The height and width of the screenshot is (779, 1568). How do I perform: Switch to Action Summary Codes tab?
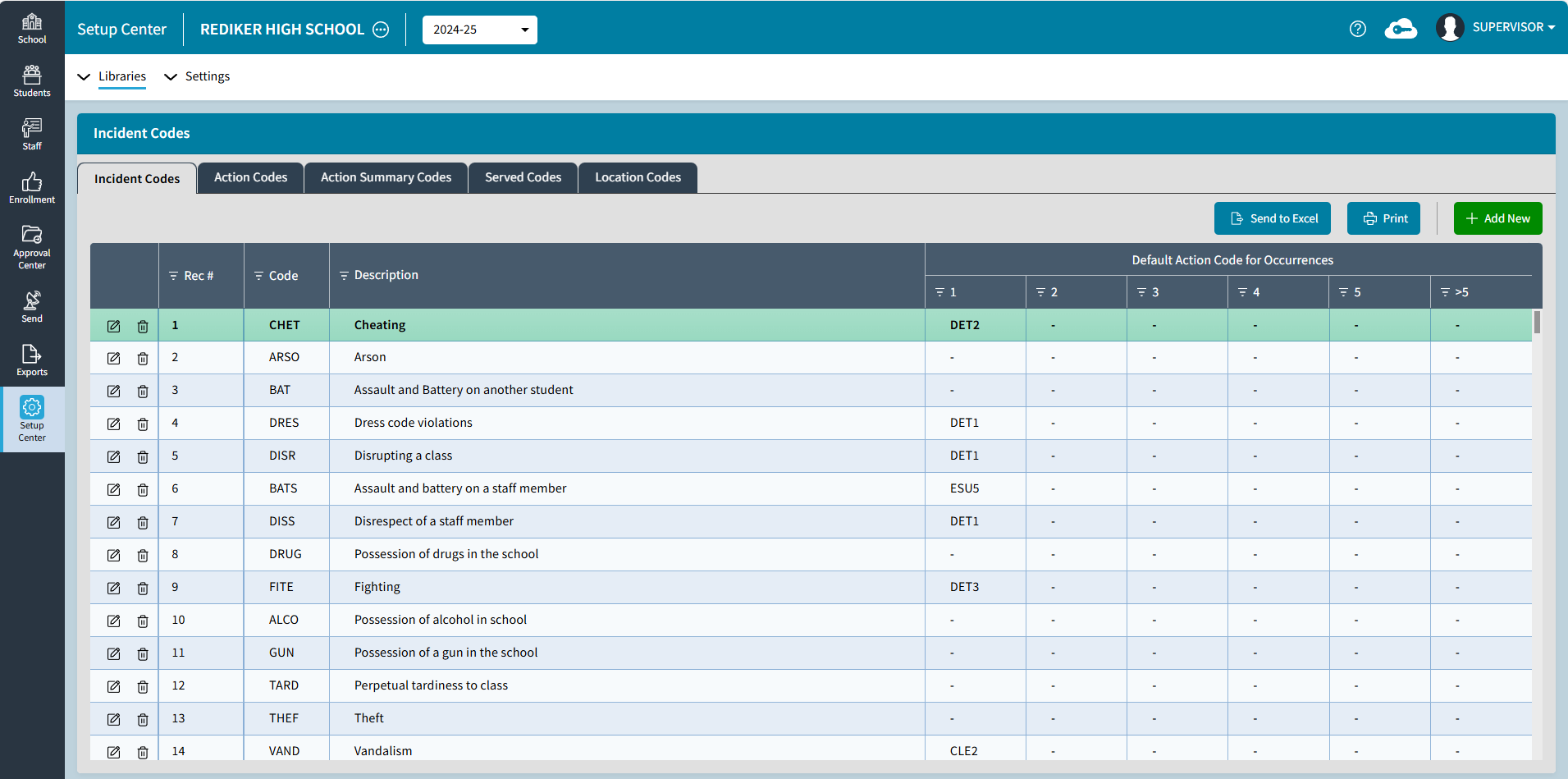(386, 177)
